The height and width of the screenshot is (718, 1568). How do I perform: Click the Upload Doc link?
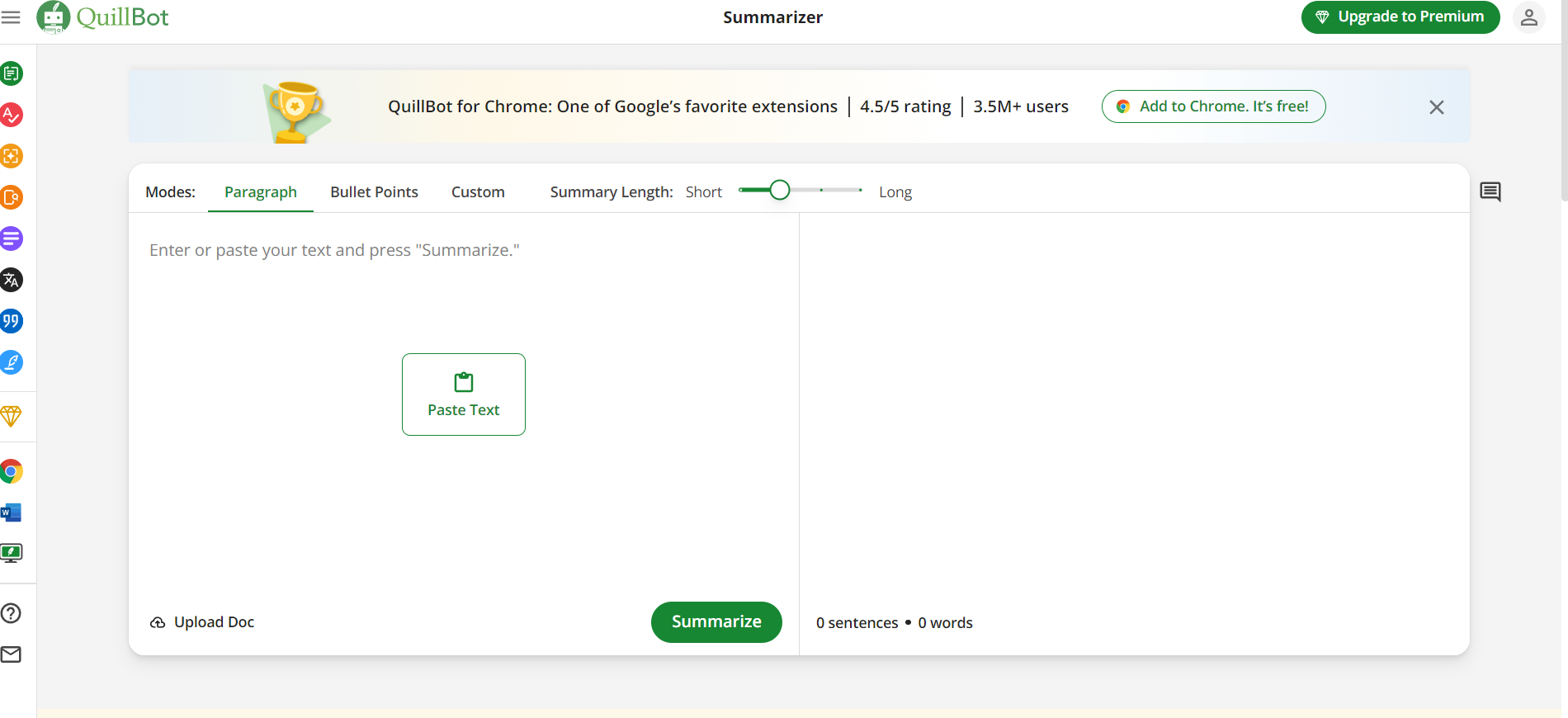(x=202, y=622)
